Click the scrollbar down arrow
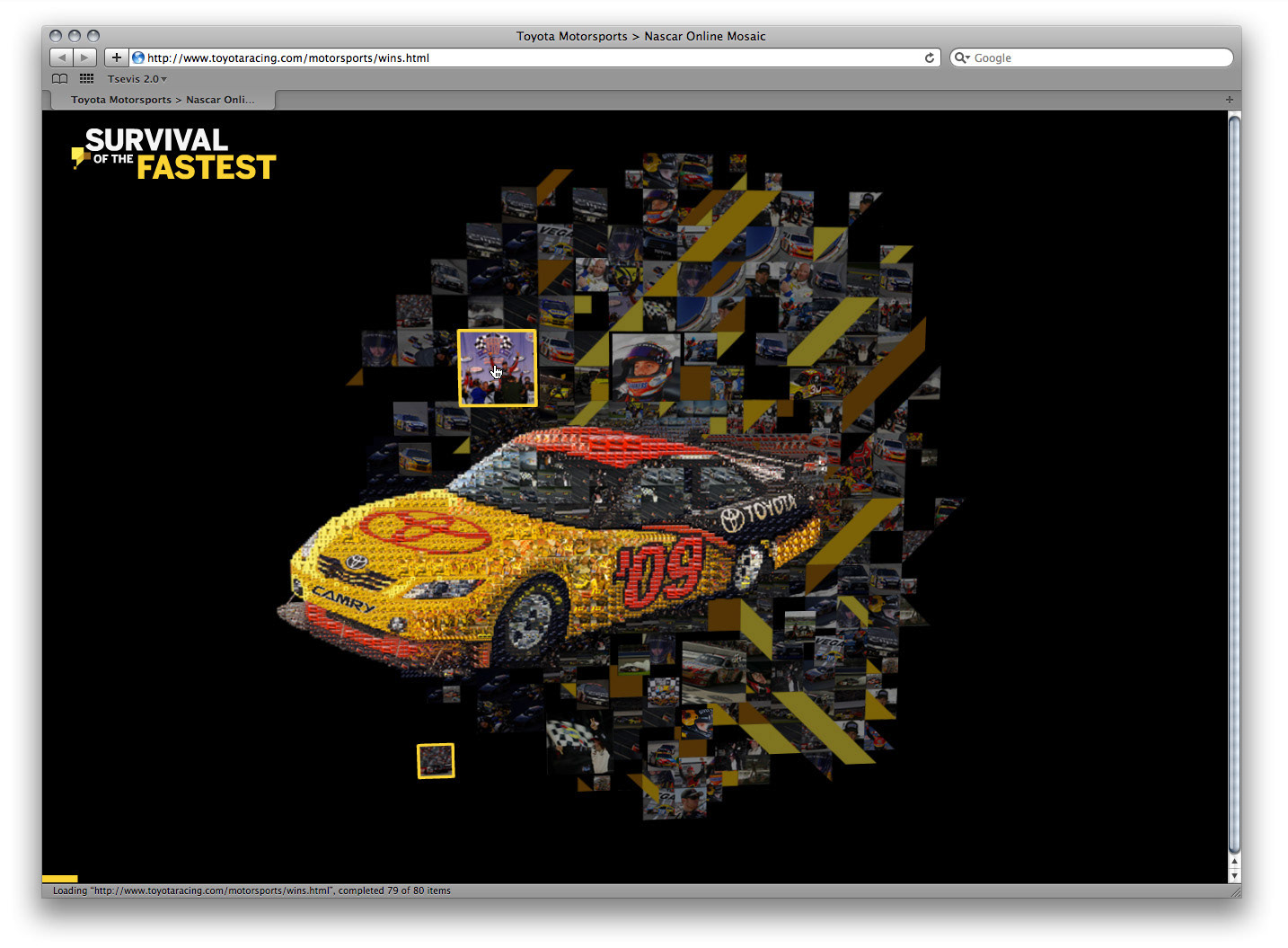Image resolution: width=1288 pixels, height=948 pixels. (1234, 875)
